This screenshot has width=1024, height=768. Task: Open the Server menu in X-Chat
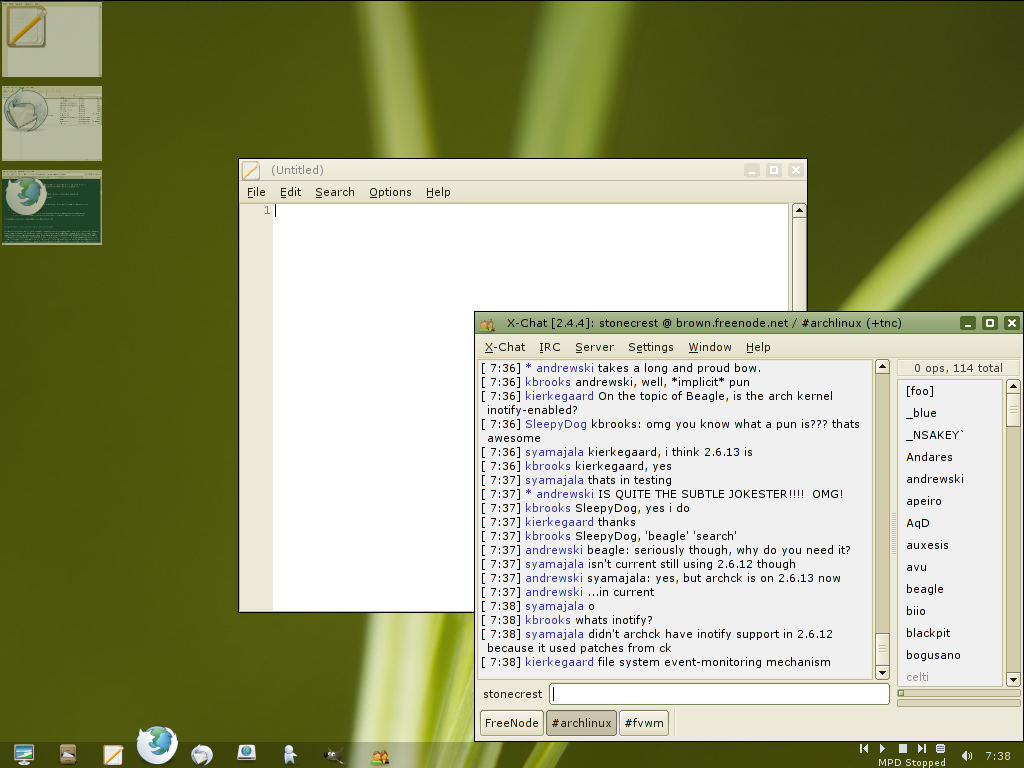click(594, 347)
